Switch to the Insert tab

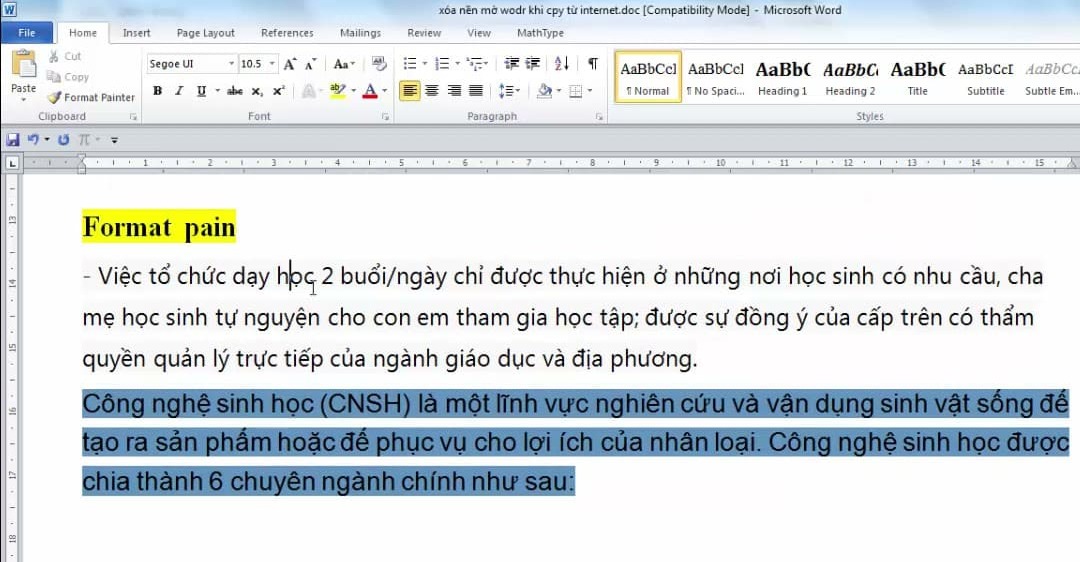point(136,33)
